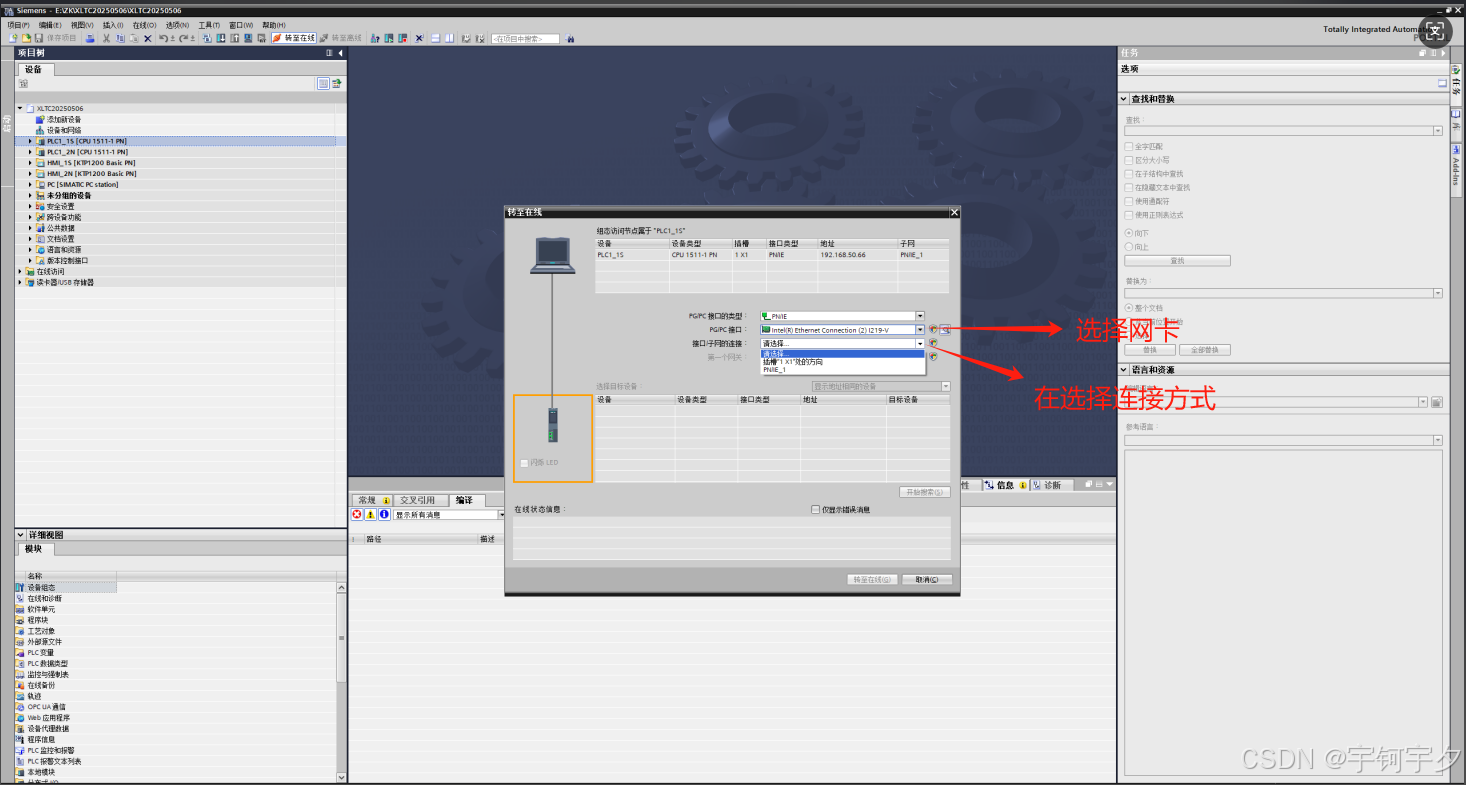Image resolution: width=1466 pixels, height=785 pixels.
Task: Click the undo arrow toolbar icon
Action: 163,38
